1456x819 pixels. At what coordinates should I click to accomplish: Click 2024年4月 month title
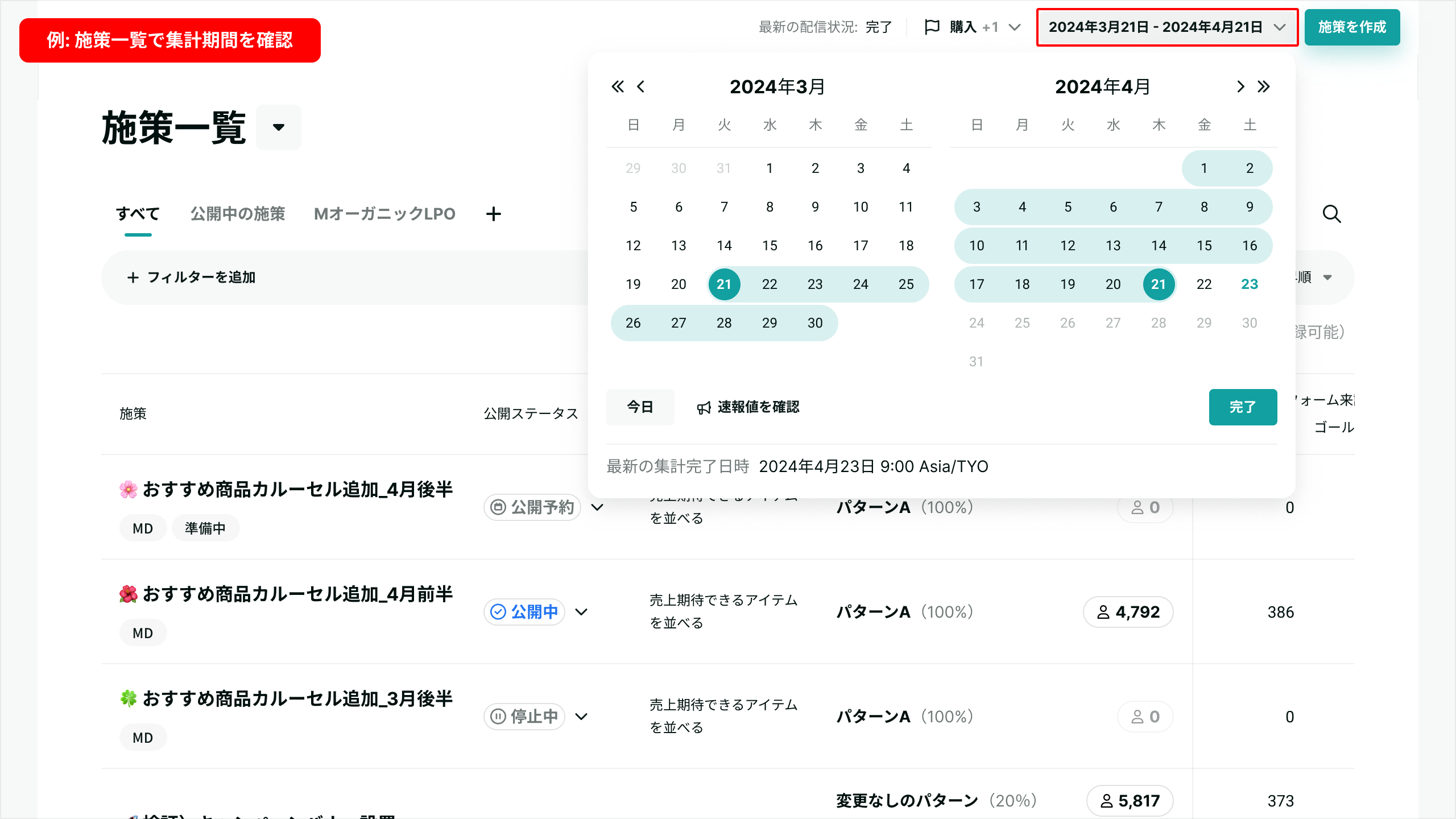[x=1102, y=86]
